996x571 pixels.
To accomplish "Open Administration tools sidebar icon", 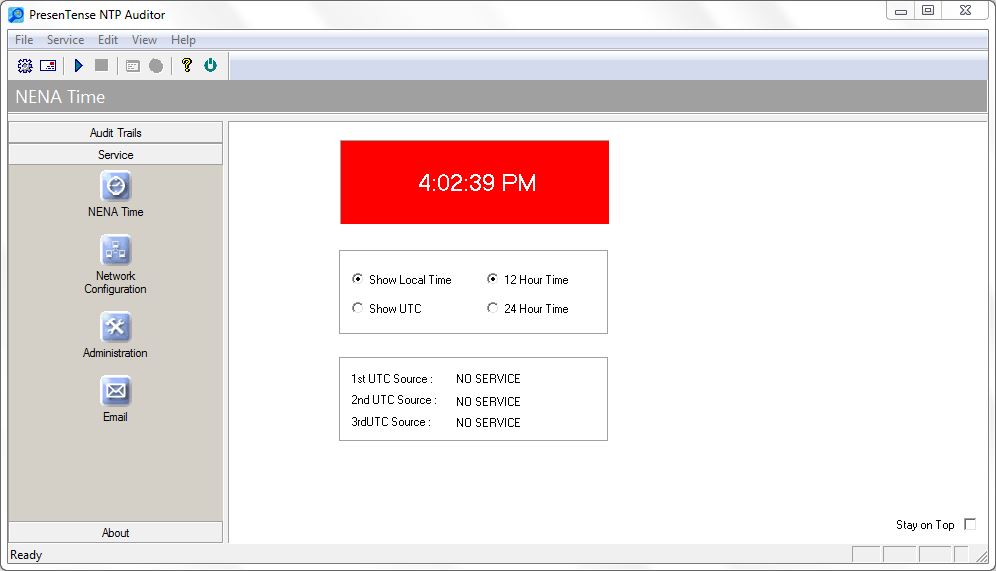I will click(116, 327).
